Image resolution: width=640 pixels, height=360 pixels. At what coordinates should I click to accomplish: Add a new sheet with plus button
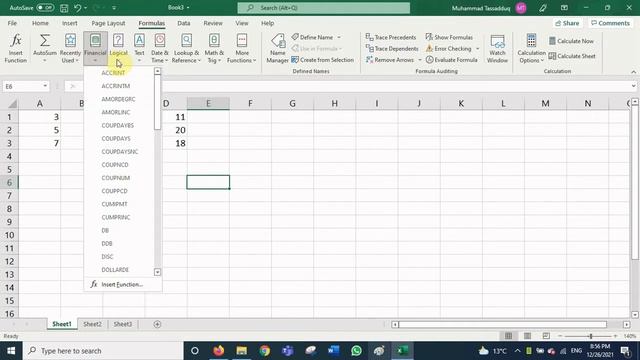[x=157, y=324]
